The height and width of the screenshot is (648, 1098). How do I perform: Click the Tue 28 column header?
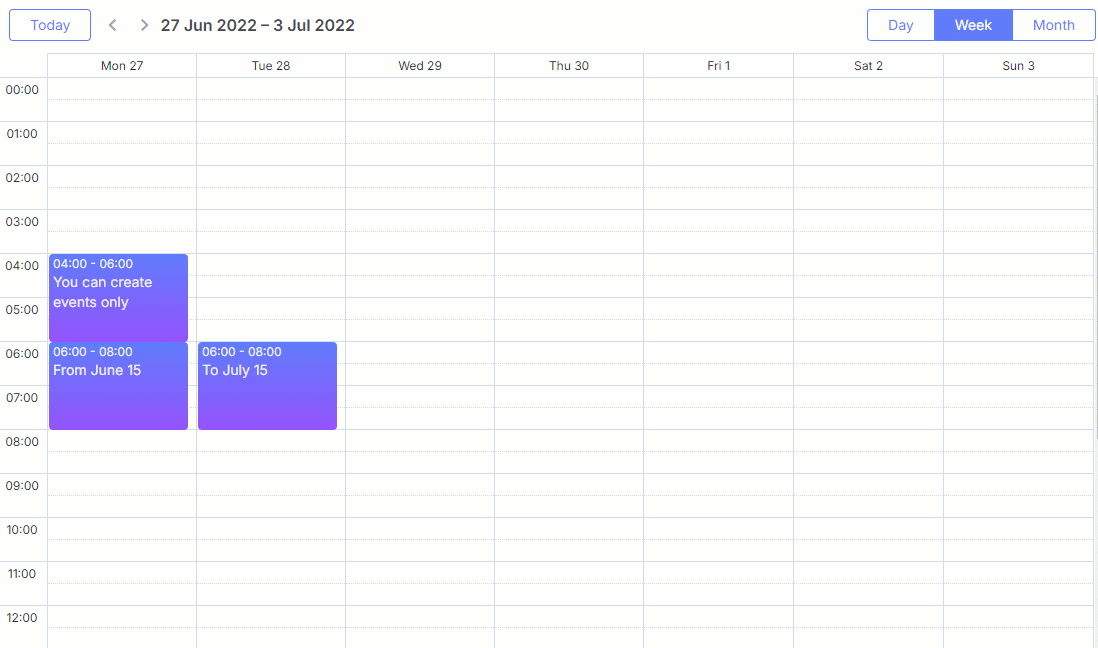coord(271,66)
